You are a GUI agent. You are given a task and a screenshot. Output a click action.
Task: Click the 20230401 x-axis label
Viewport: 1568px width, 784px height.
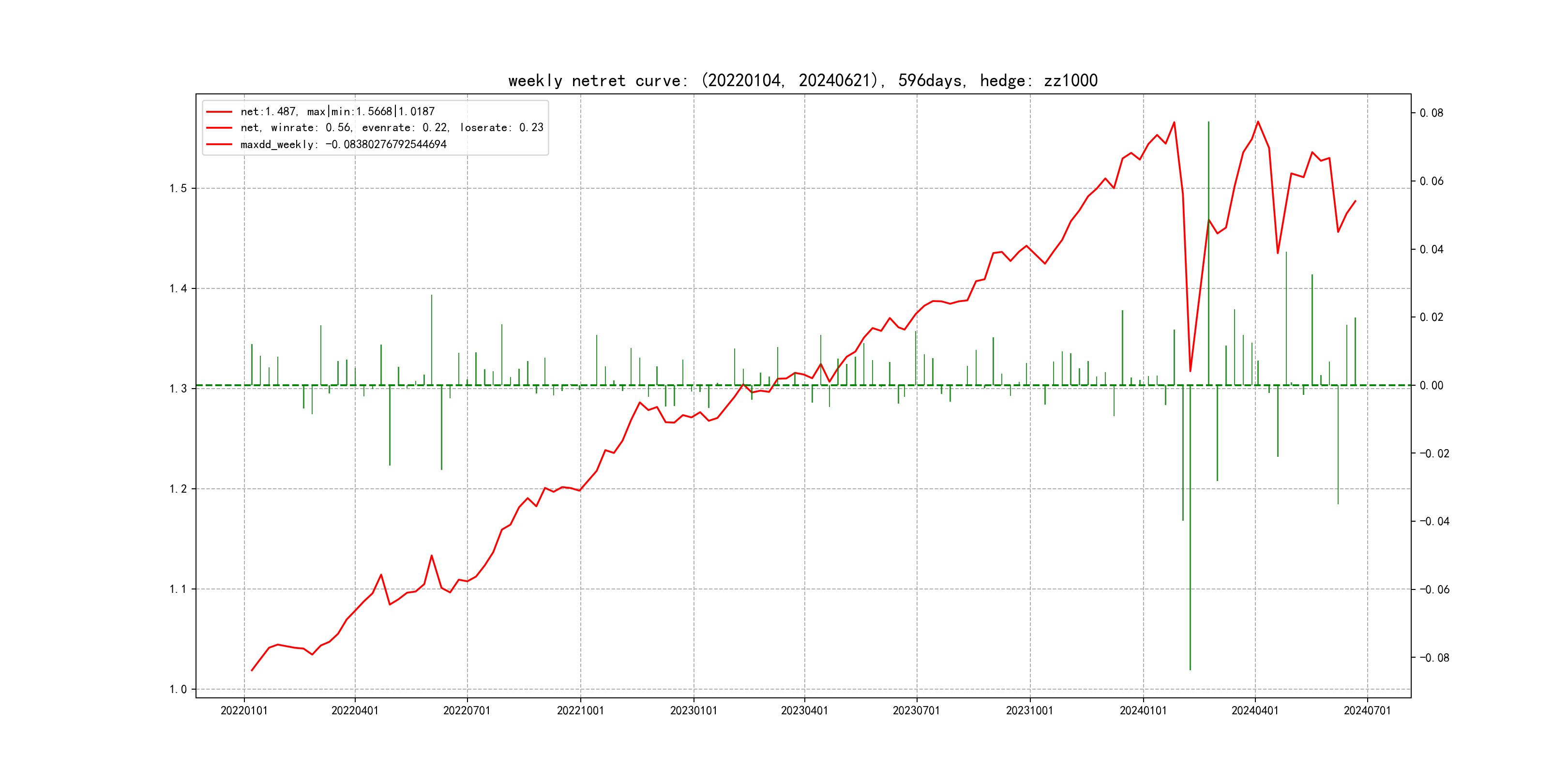(x=804, y=711)
